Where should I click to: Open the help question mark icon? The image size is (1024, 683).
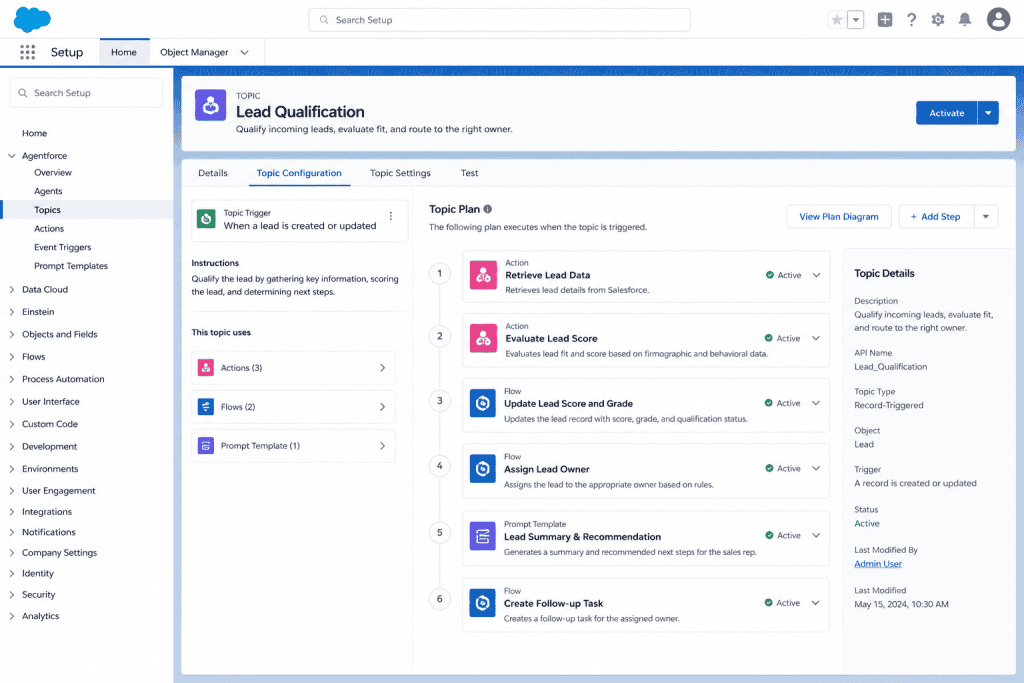[912, 20]
